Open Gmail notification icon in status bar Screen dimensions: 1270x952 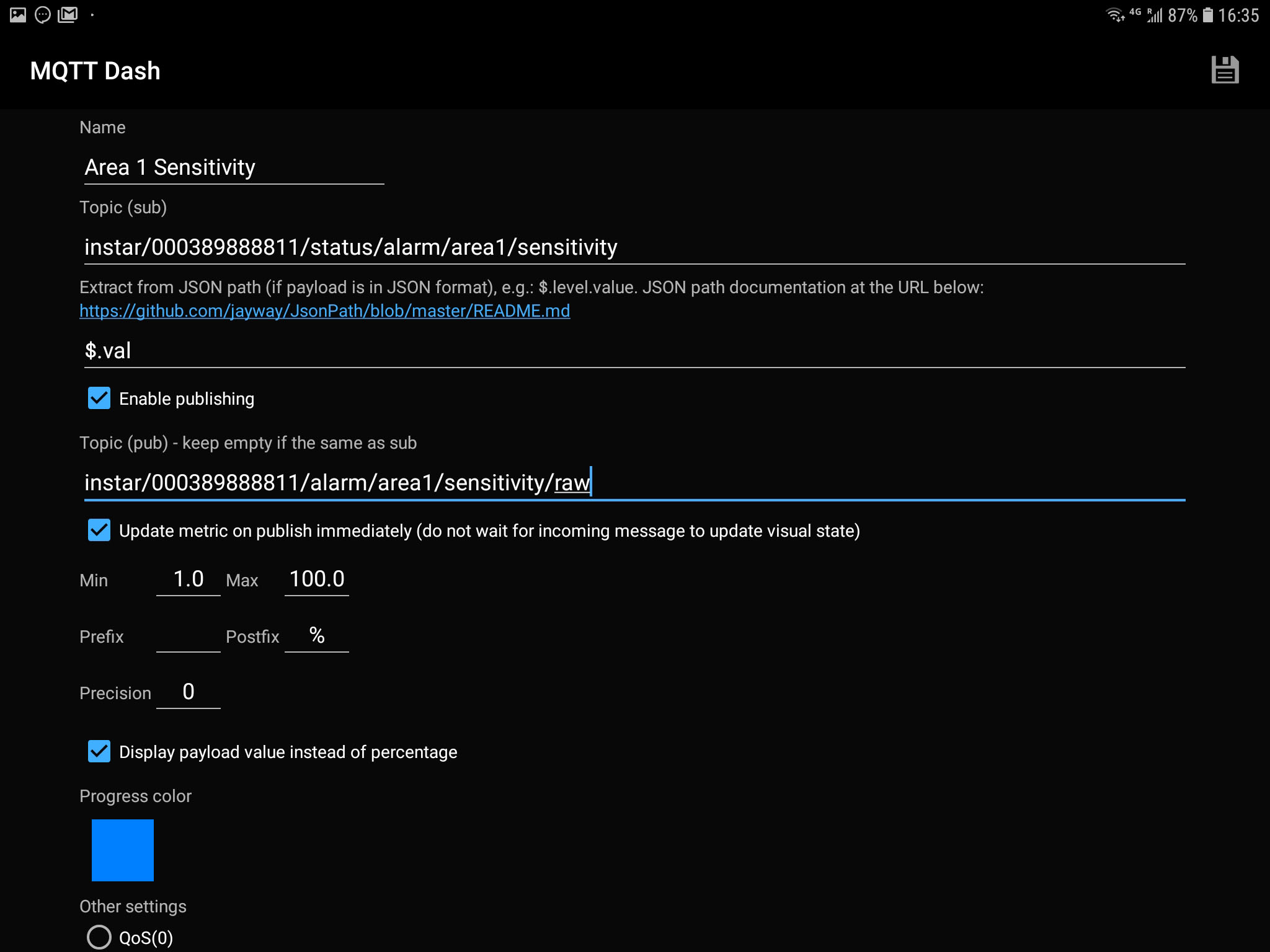point(68,14)
